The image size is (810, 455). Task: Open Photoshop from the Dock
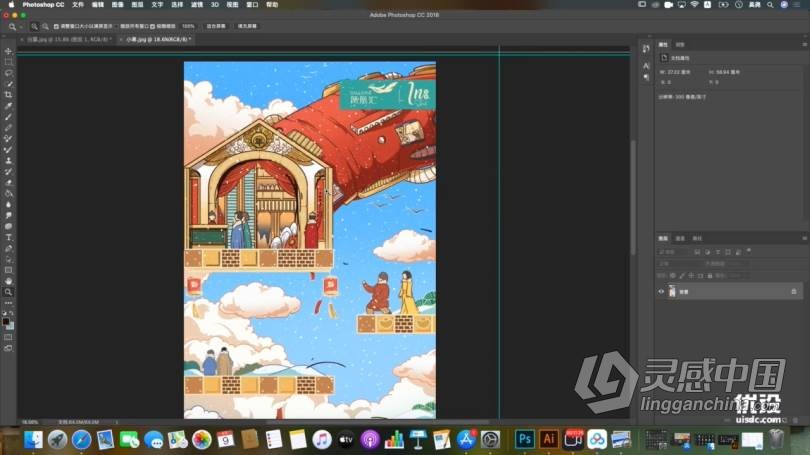[x=524, y=440]
